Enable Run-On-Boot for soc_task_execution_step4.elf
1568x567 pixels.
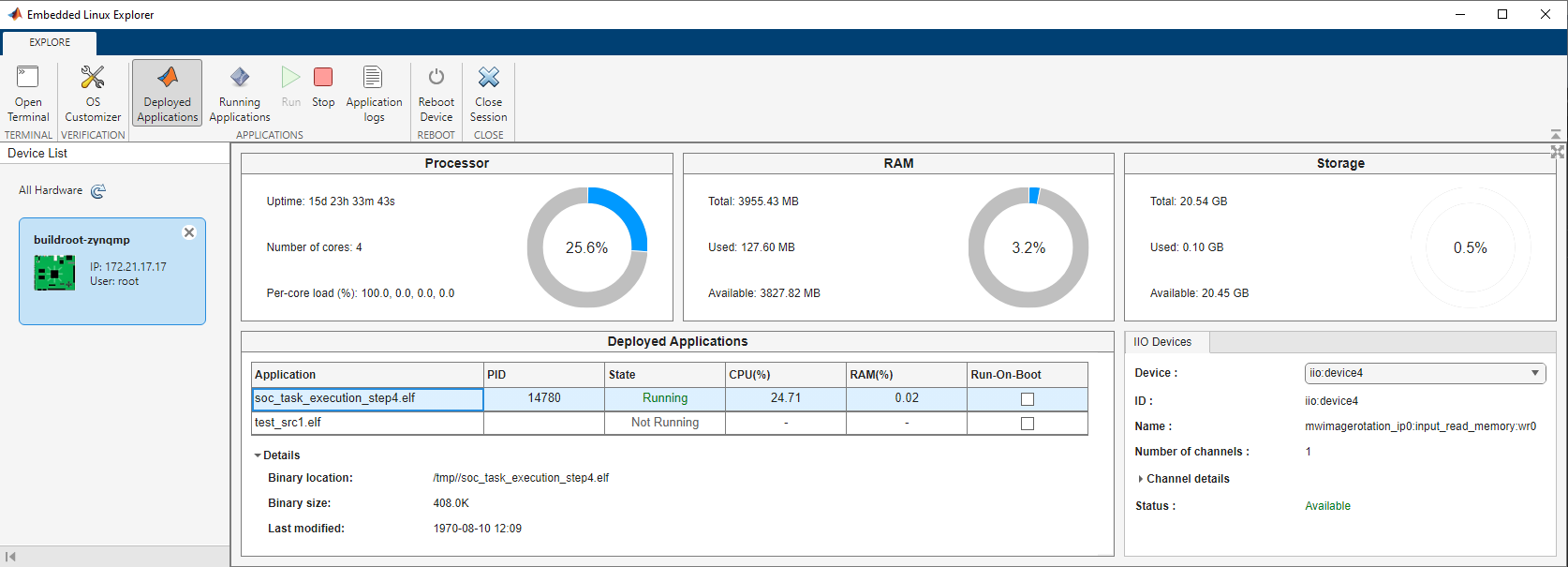tap(1028, 399)
